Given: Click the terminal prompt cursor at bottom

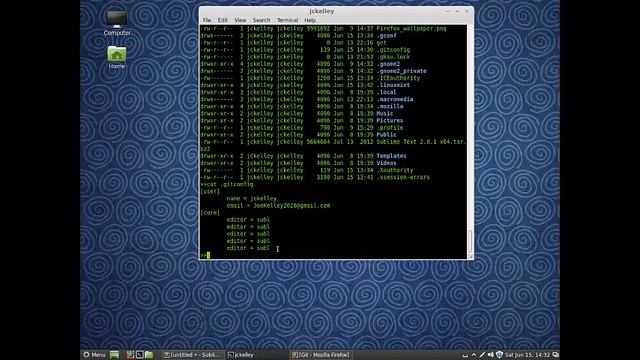Looking at the screenshot, I should tap(208, 255).
